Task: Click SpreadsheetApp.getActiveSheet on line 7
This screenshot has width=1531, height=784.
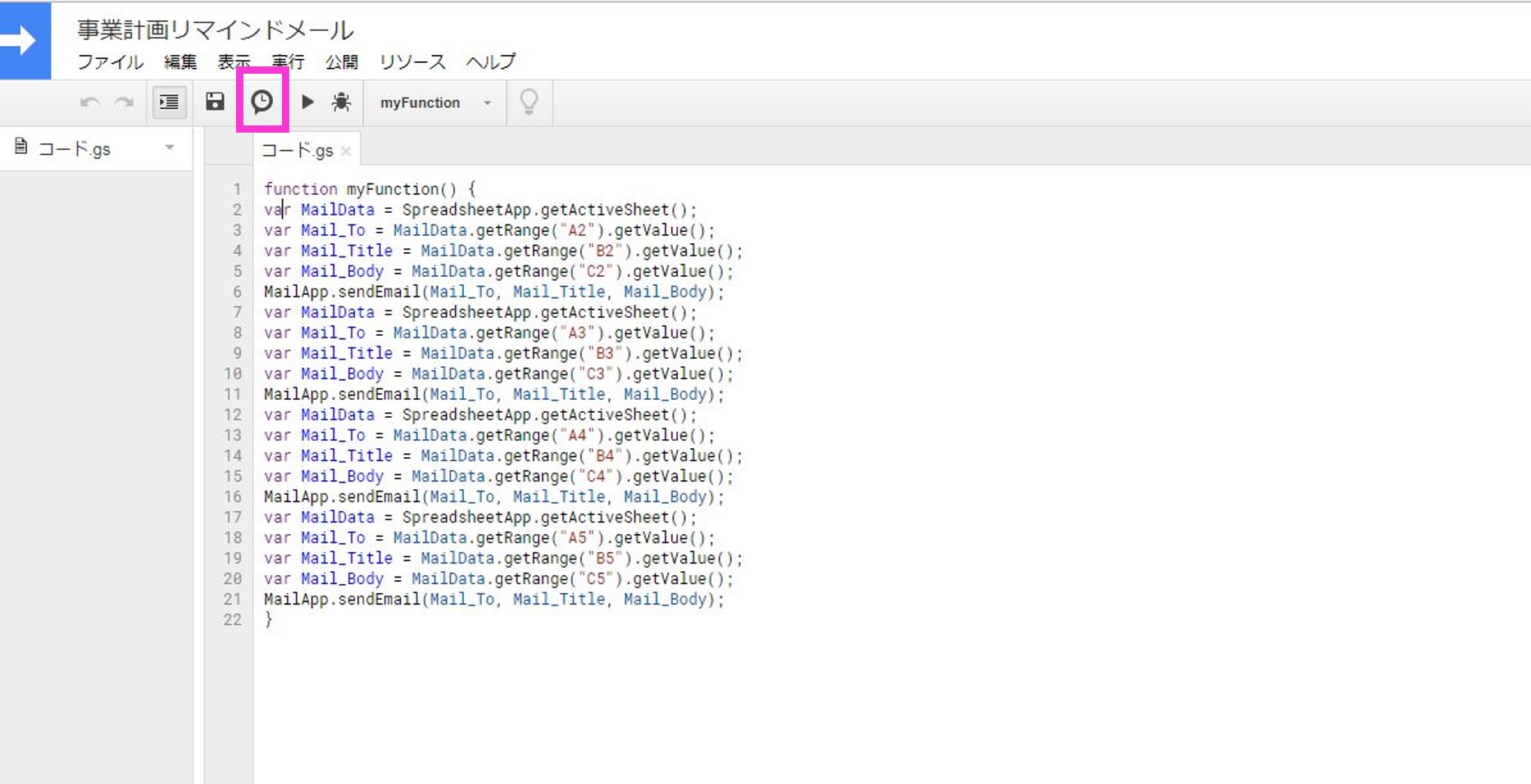Action: (535, 312)
